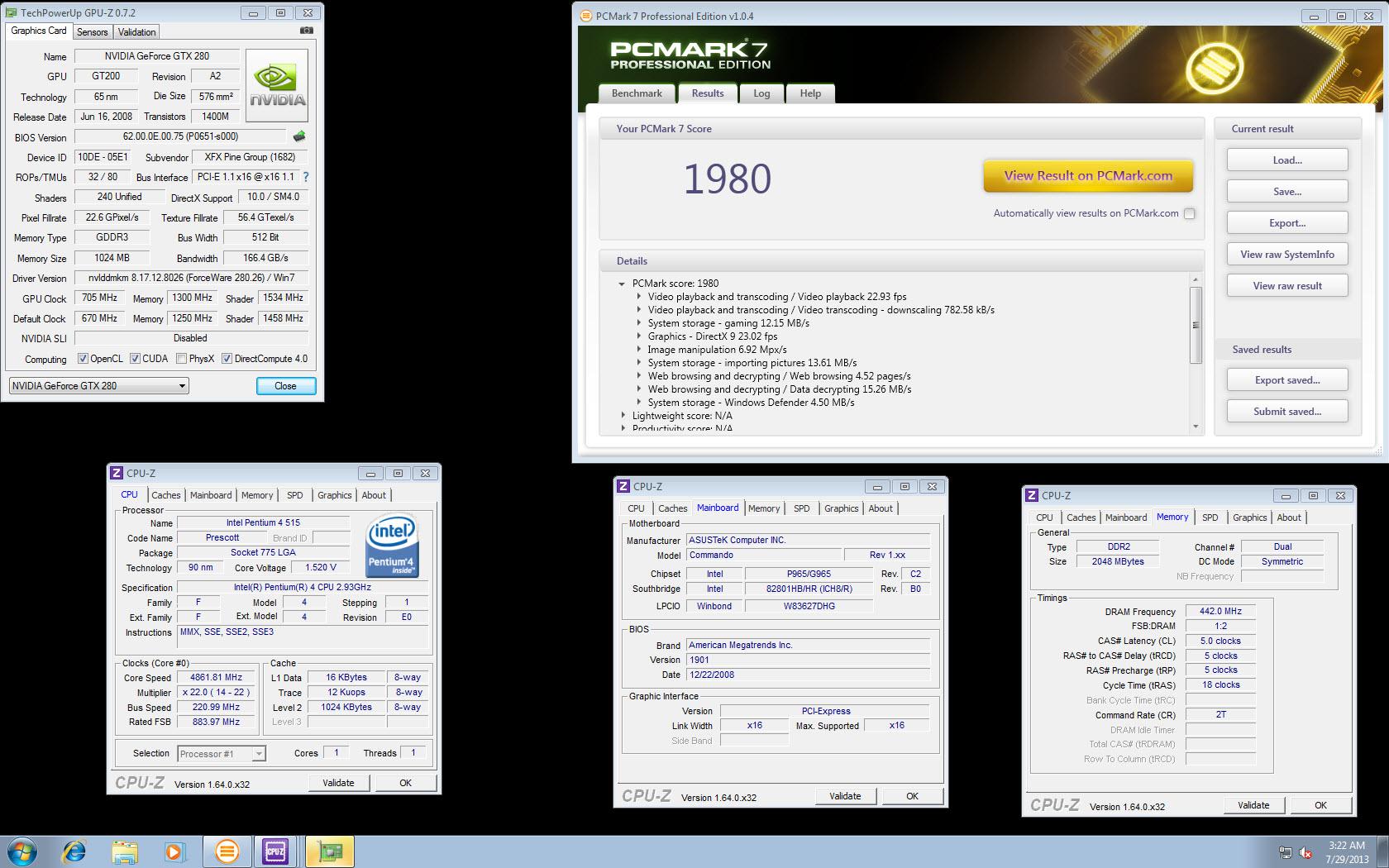Click the Intel Pentium 4 logo in CPU-Z
Image resolution: width=1389 pixels, height=868 pixels.
coord(392,546)
